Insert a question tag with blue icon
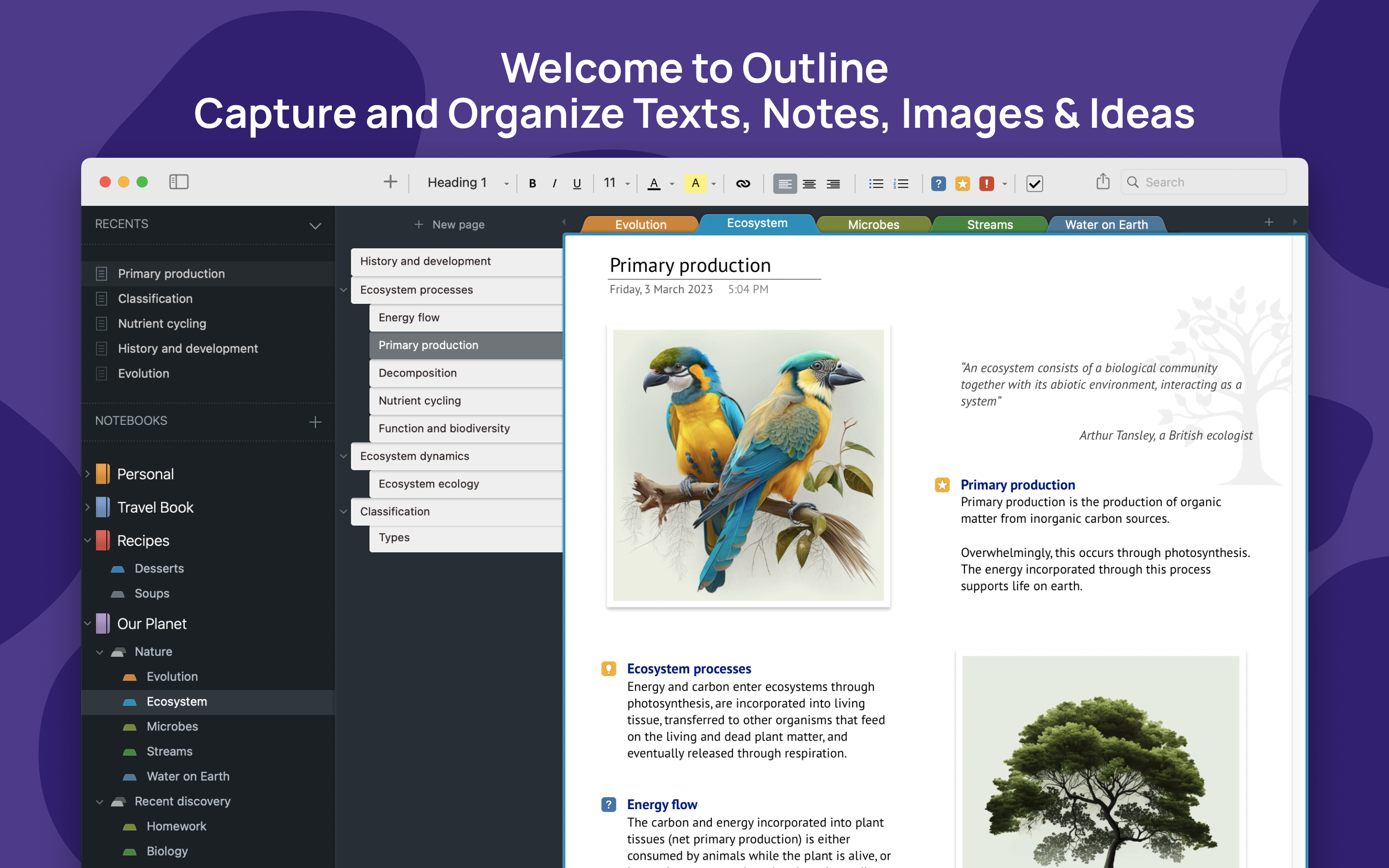The width and height of the screenshot is (1389, 868). tap(939, 183)
